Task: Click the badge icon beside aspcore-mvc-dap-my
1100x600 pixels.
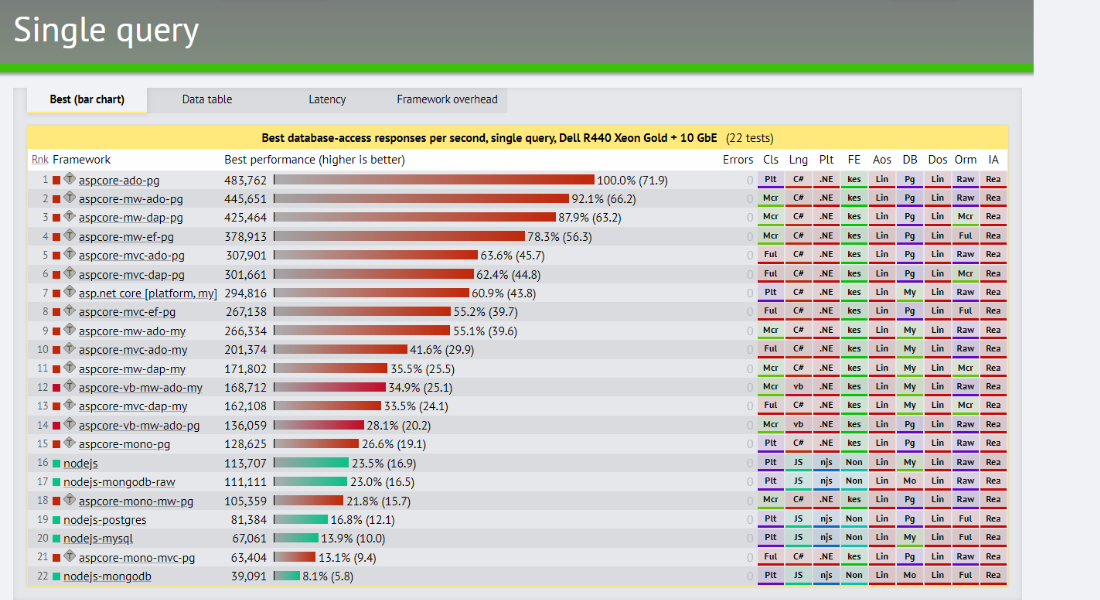Action: (69, 405)
